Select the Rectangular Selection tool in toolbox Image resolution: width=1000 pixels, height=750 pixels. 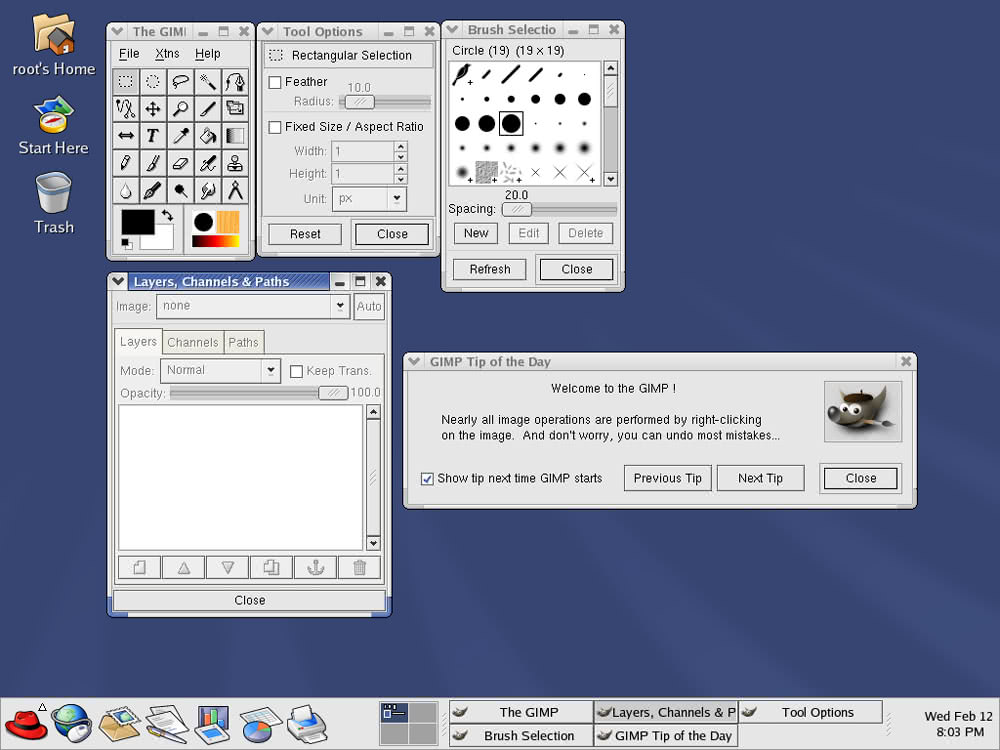click(x=126, y=82)
